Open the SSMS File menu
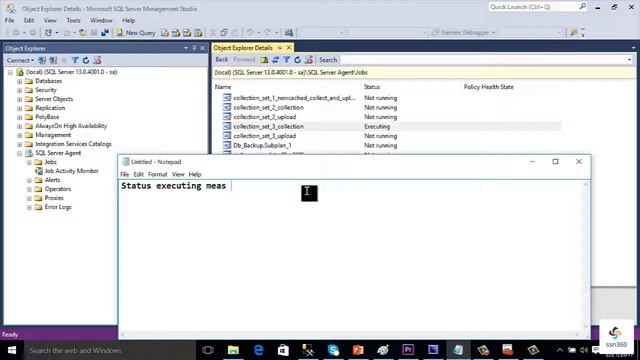The image size is (640, 360). coord(9,20)
